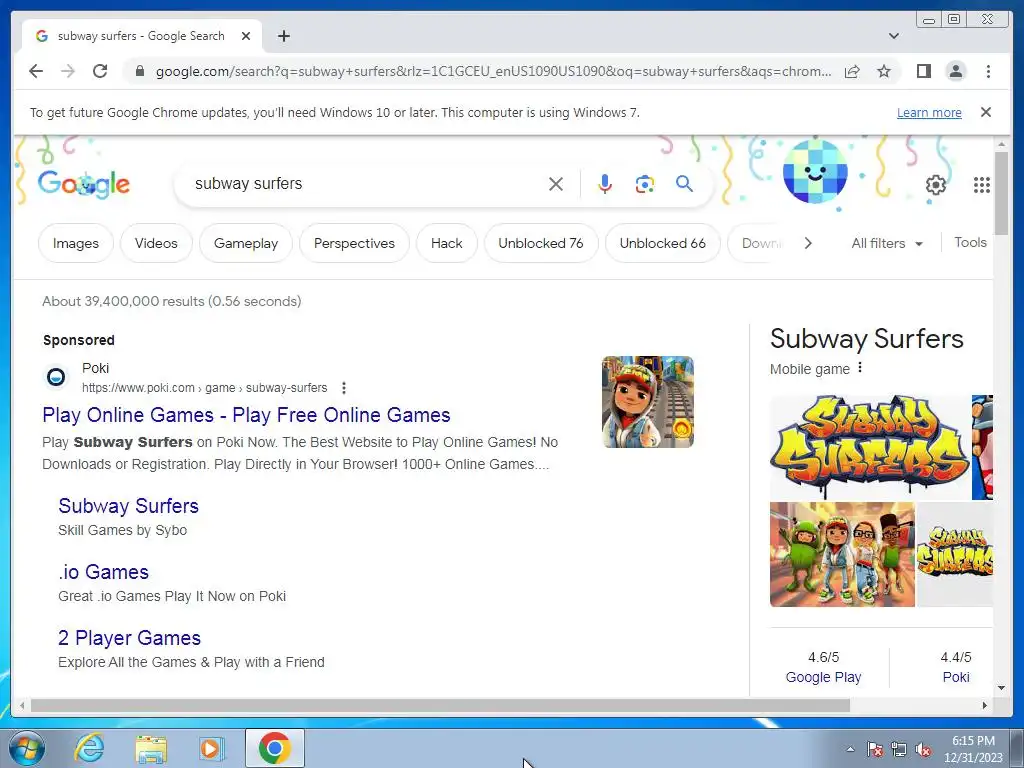Open Windows Explorer from taskbar
The width and height of the screenshot is (1024, 768).
[x=151, y=748]
